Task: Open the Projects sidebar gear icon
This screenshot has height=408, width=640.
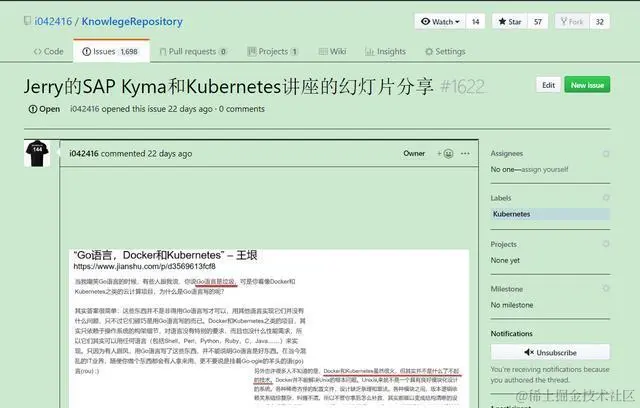Action: point(606,244)
